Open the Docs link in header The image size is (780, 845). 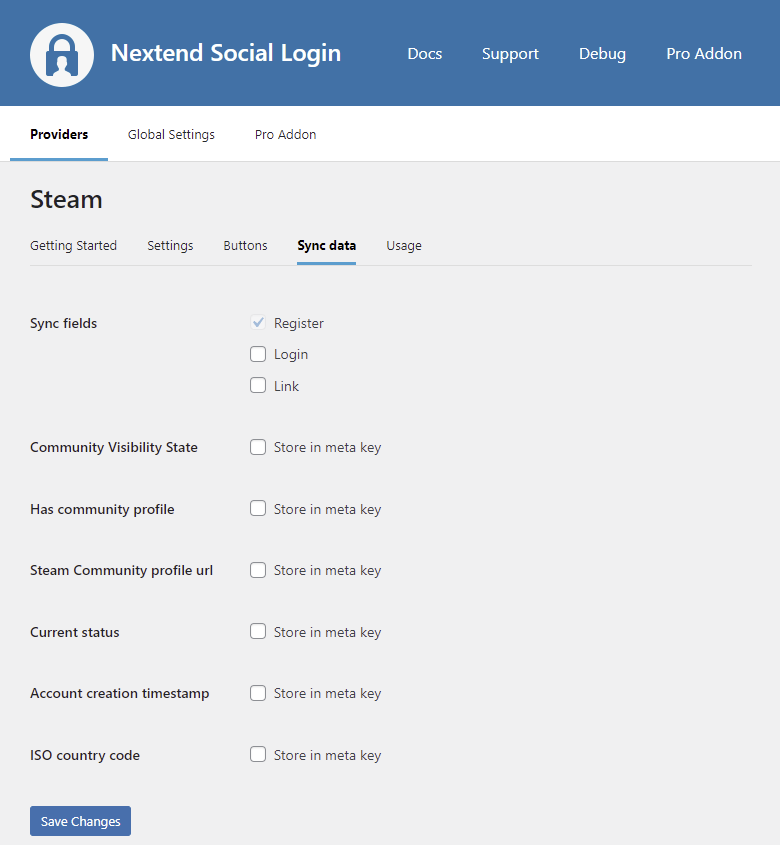[425, 54]
